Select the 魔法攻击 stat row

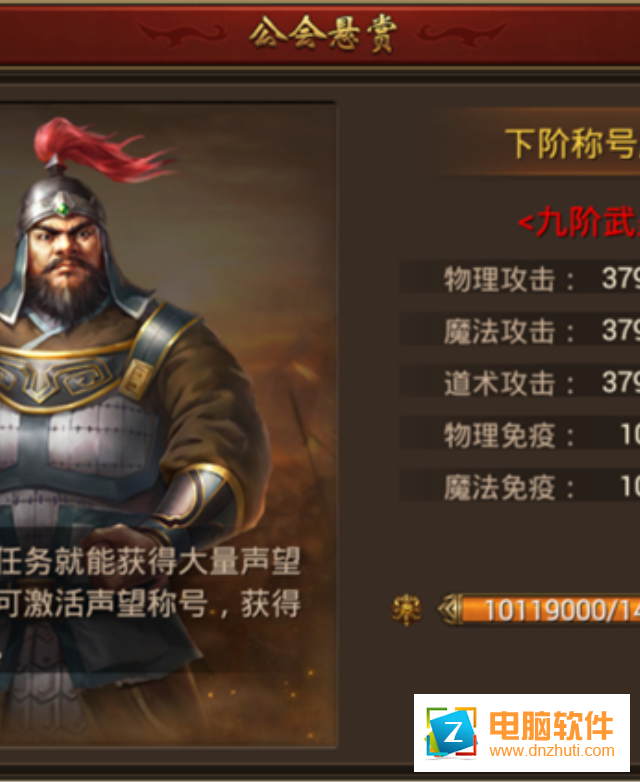[519, 330]
